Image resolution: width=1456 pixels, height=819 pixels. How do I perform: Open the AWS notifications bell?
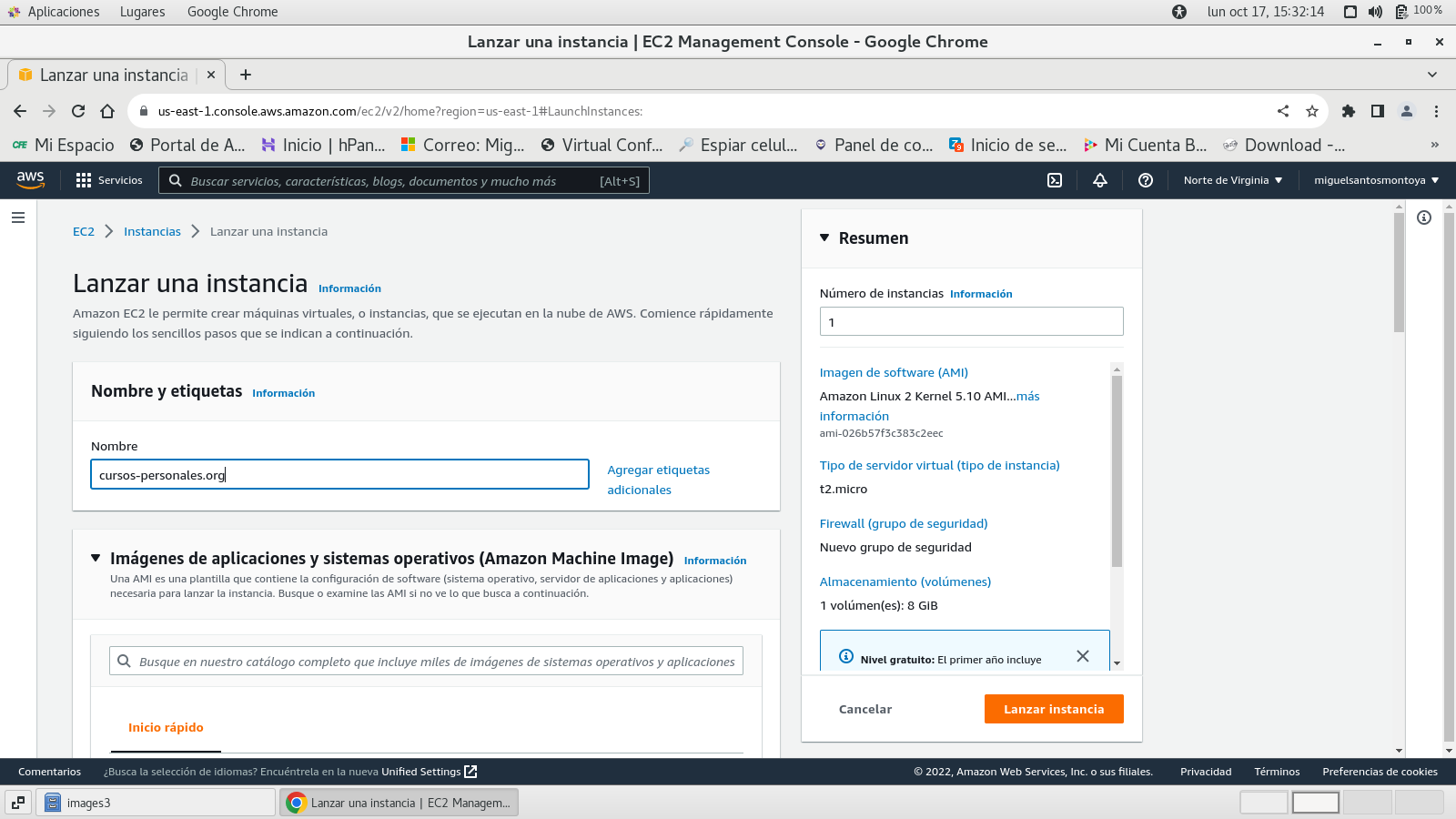tap(1100, 180)
